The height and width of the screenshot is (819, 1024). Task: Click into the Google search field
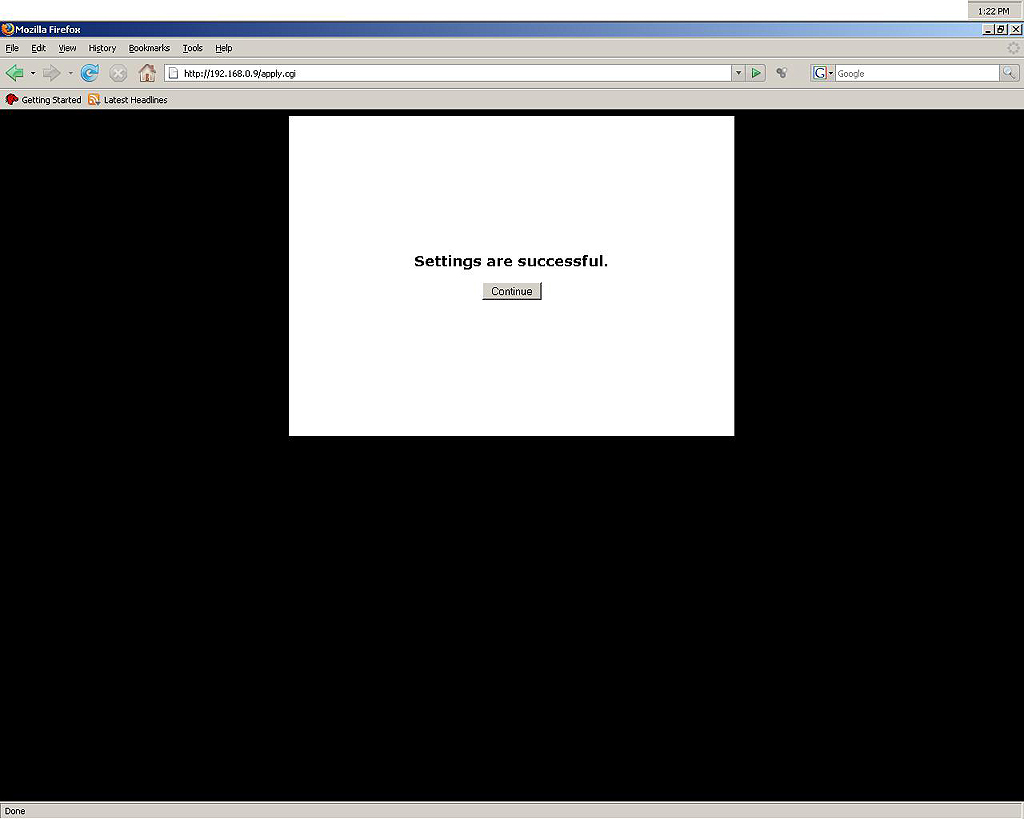(x=916, y=73)
